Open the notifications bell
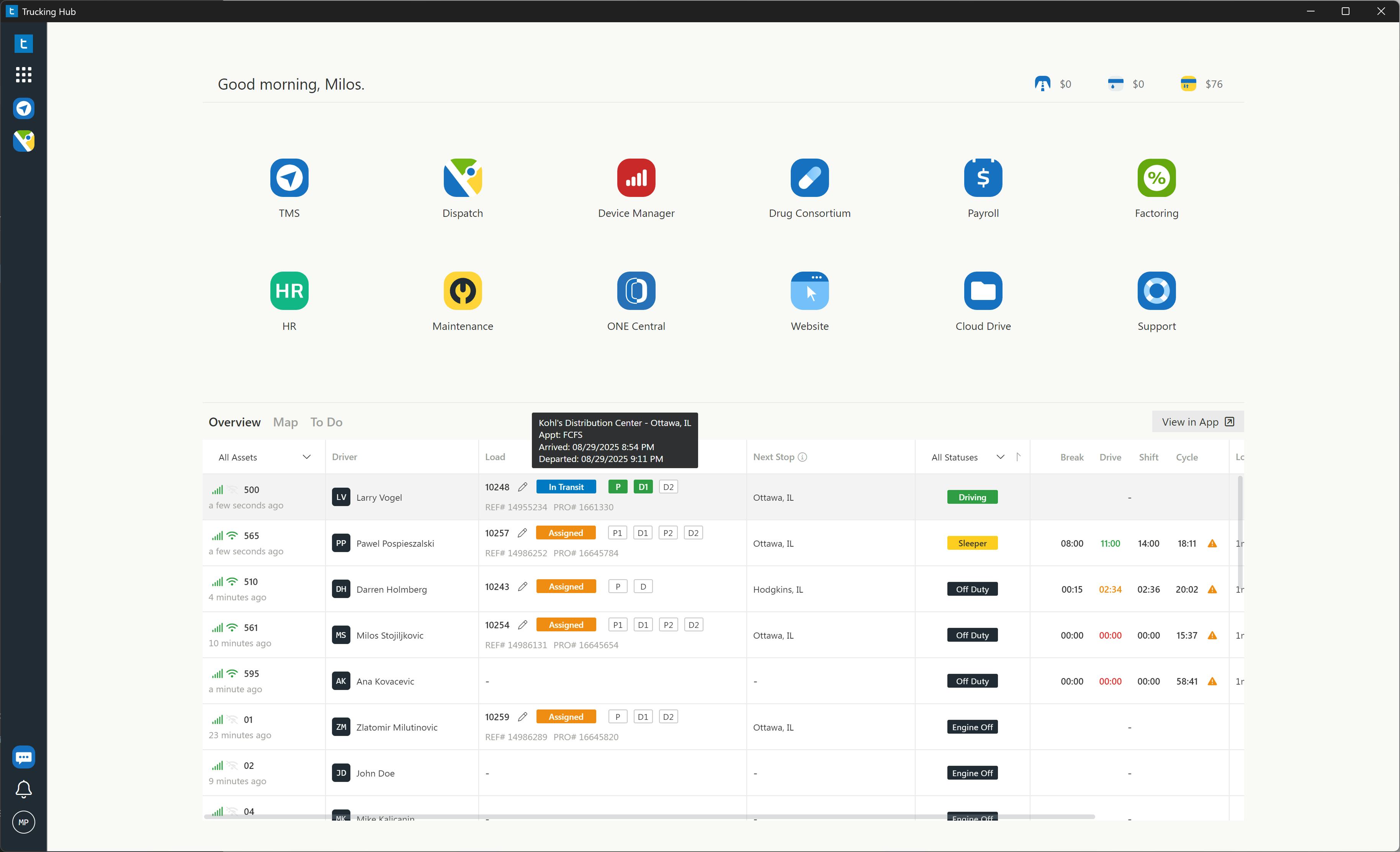 [23, 789]
